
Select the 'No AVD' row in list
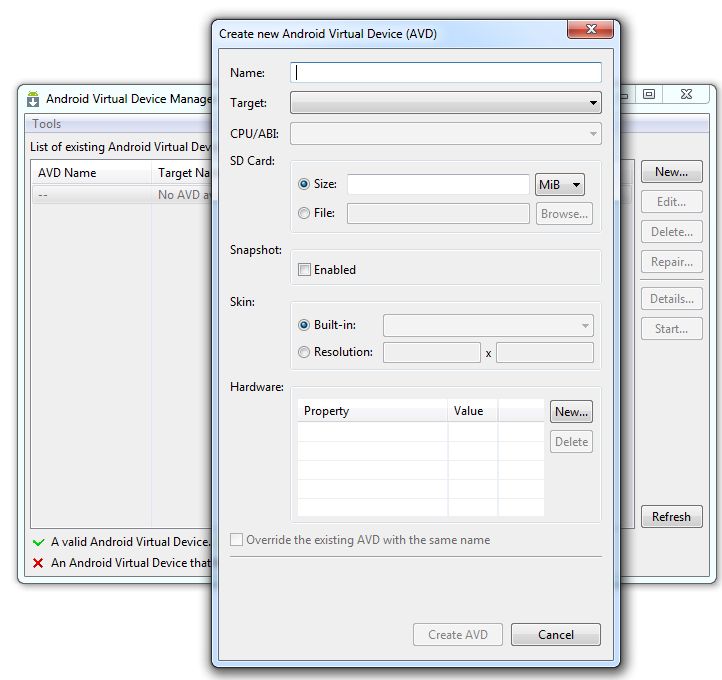(x=122, y=195)
